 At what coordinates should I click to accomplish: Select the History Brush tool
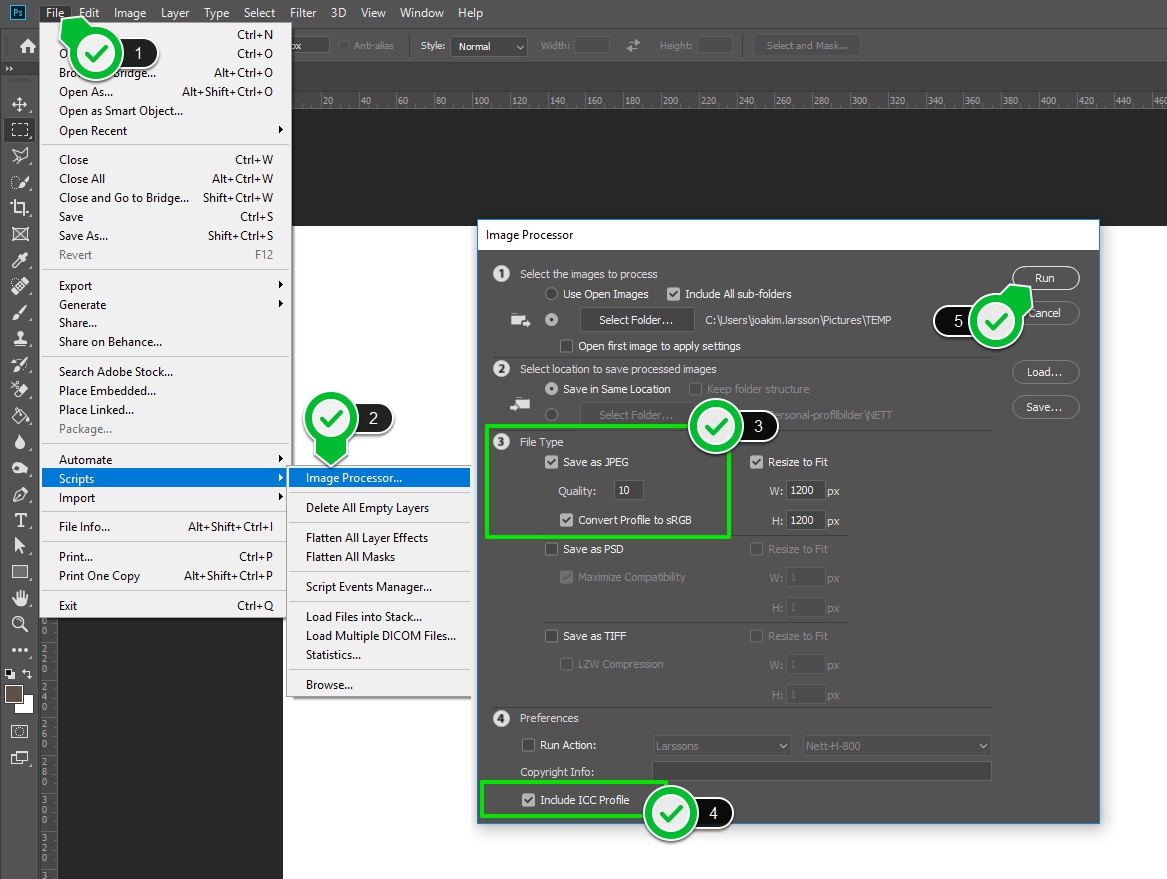pyautogui.click(x=20, y=364)
